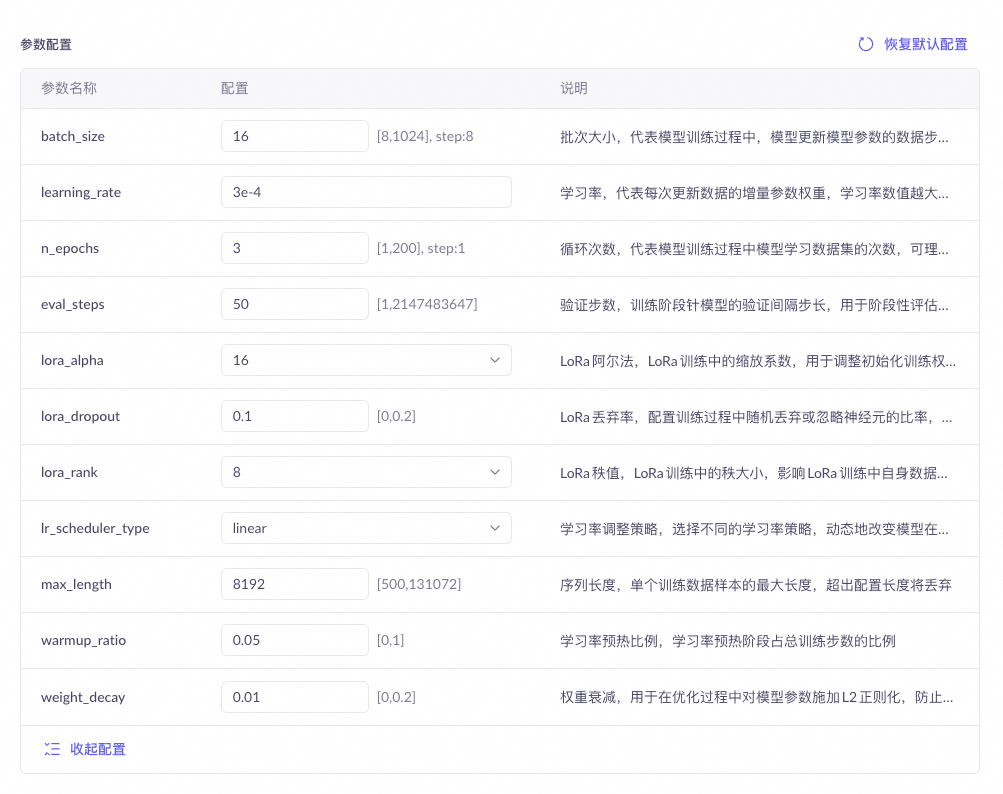Image resolution: width=1003 pixels, height=794 pixels.
Task: Click the lora_dropout parameter name
Action: [x=80, y=417]
